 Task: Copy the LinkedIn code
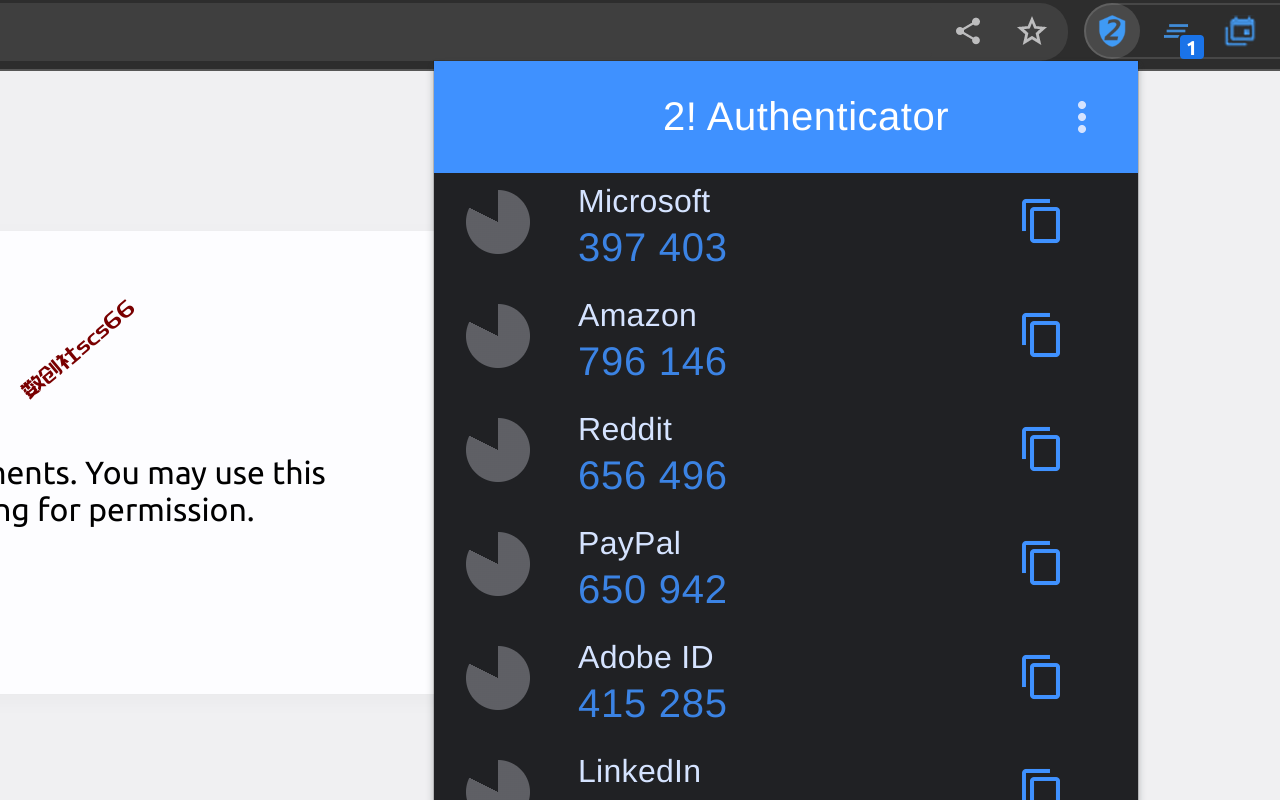pos(1041,785)
